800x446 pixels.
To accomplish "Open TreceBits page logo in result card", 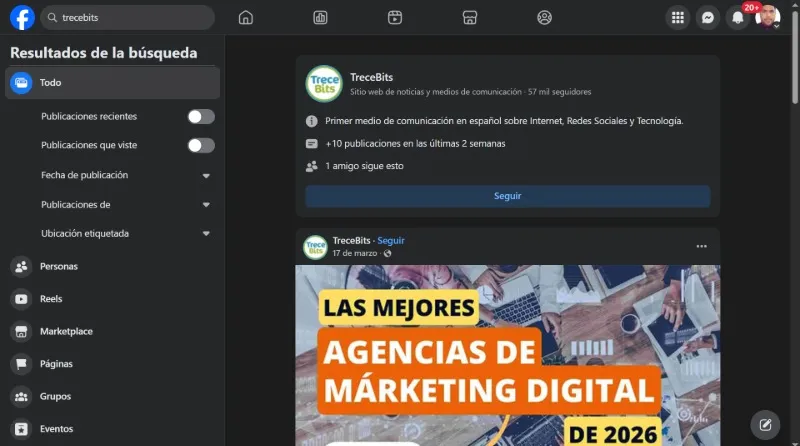I will coord(324,84).
